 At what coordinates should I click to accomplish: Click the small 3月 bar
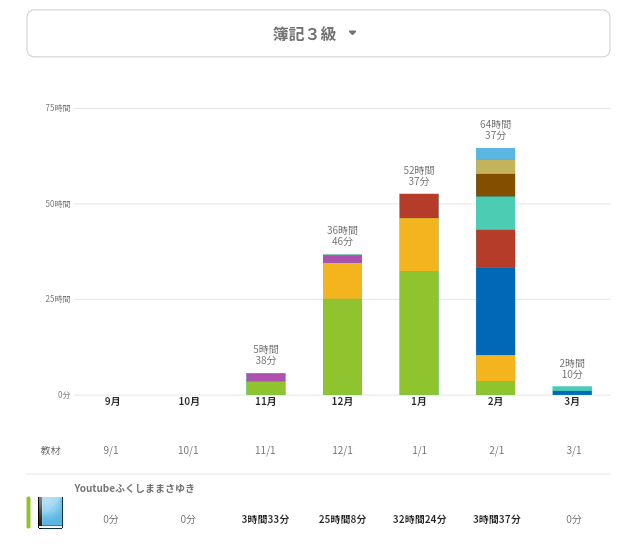pos(572,391)
